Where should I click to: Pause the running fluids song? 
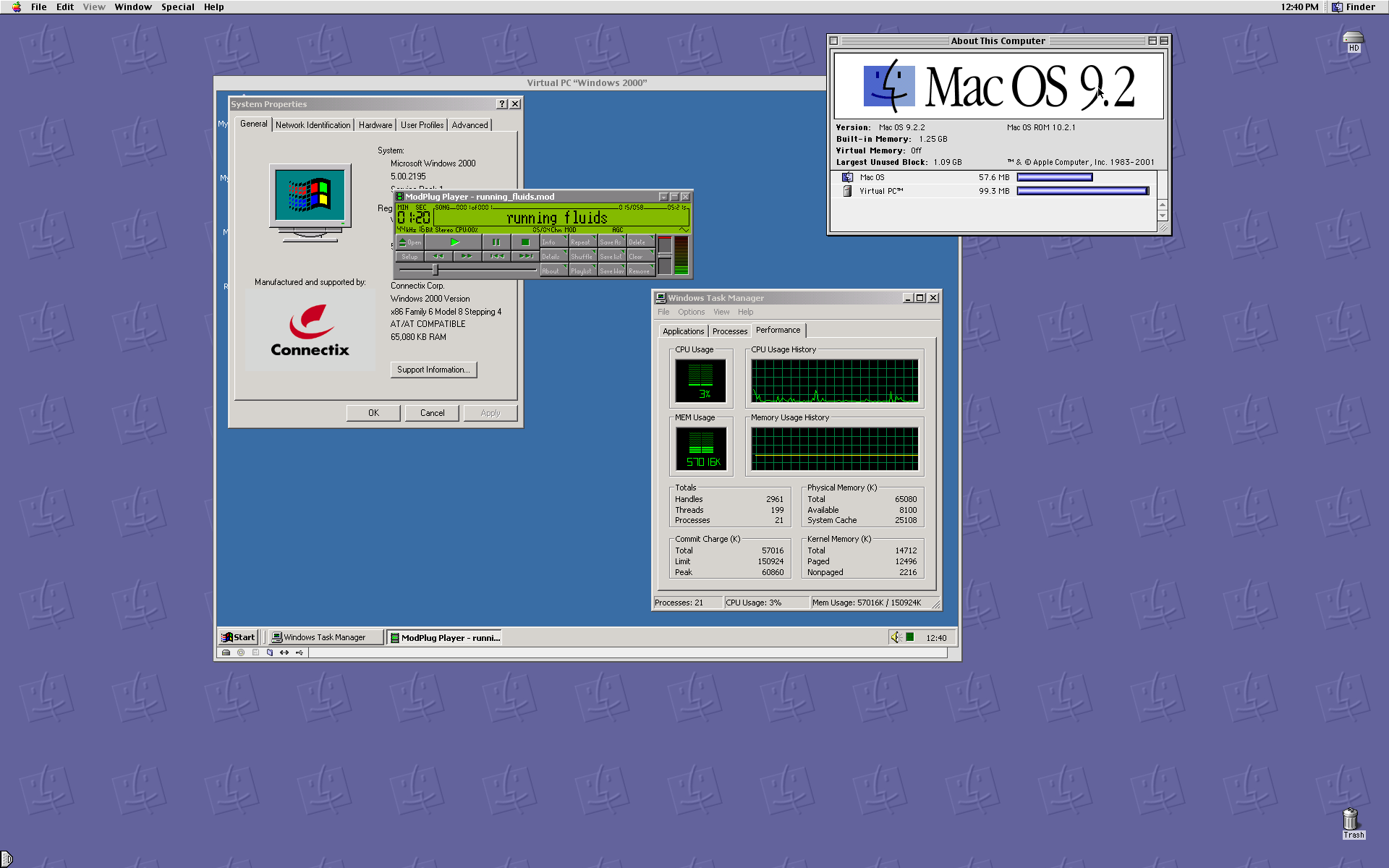click(496, 242)
